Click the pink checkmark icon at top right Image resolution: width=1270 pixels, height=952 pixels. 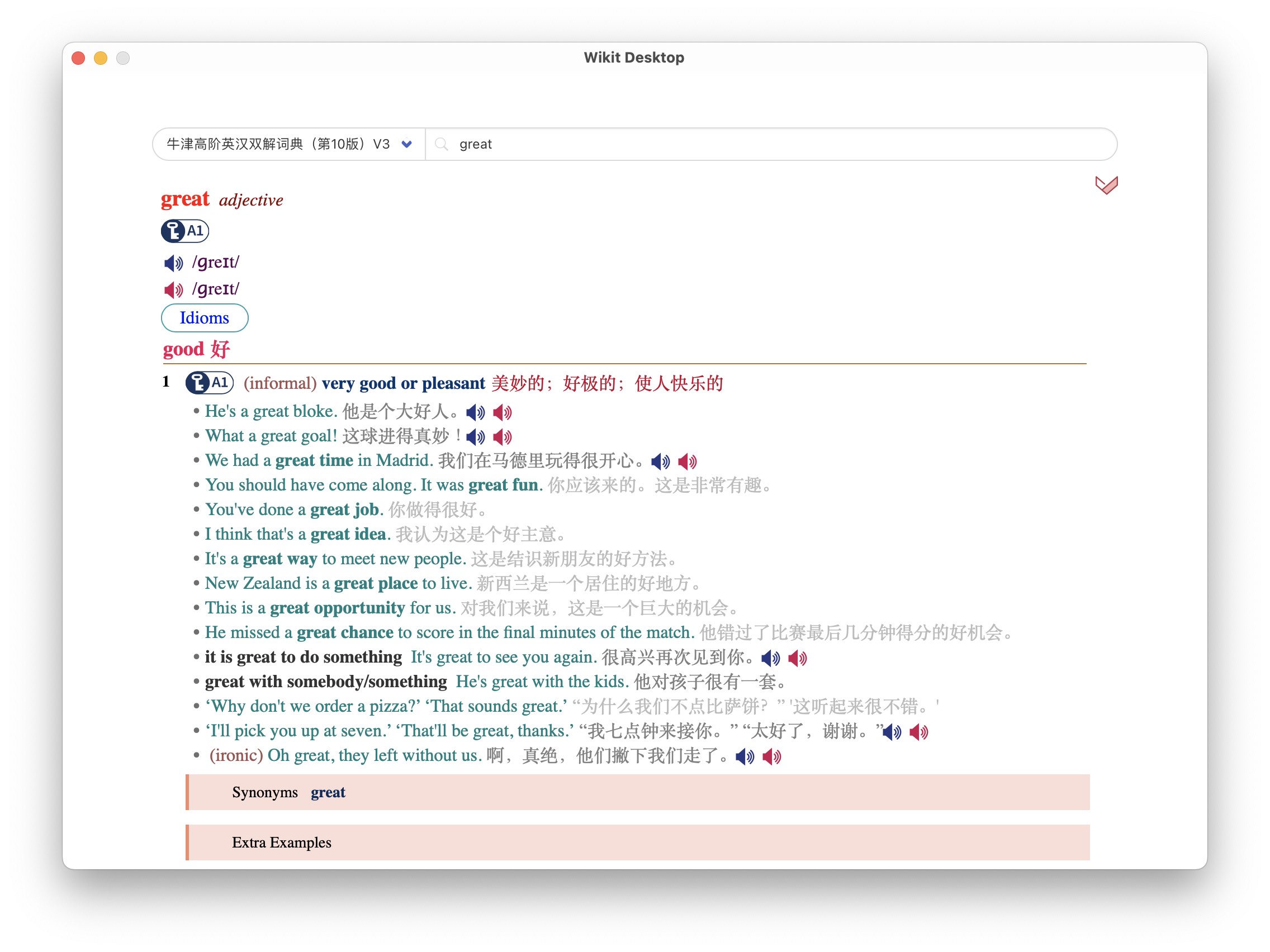pos(1106,185)
